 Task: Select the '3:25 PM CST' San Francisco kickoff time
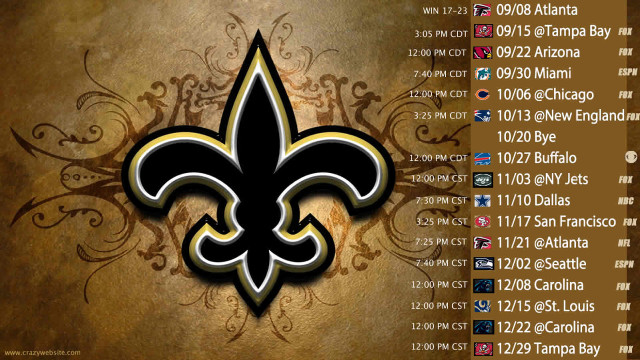pos(441,222)
